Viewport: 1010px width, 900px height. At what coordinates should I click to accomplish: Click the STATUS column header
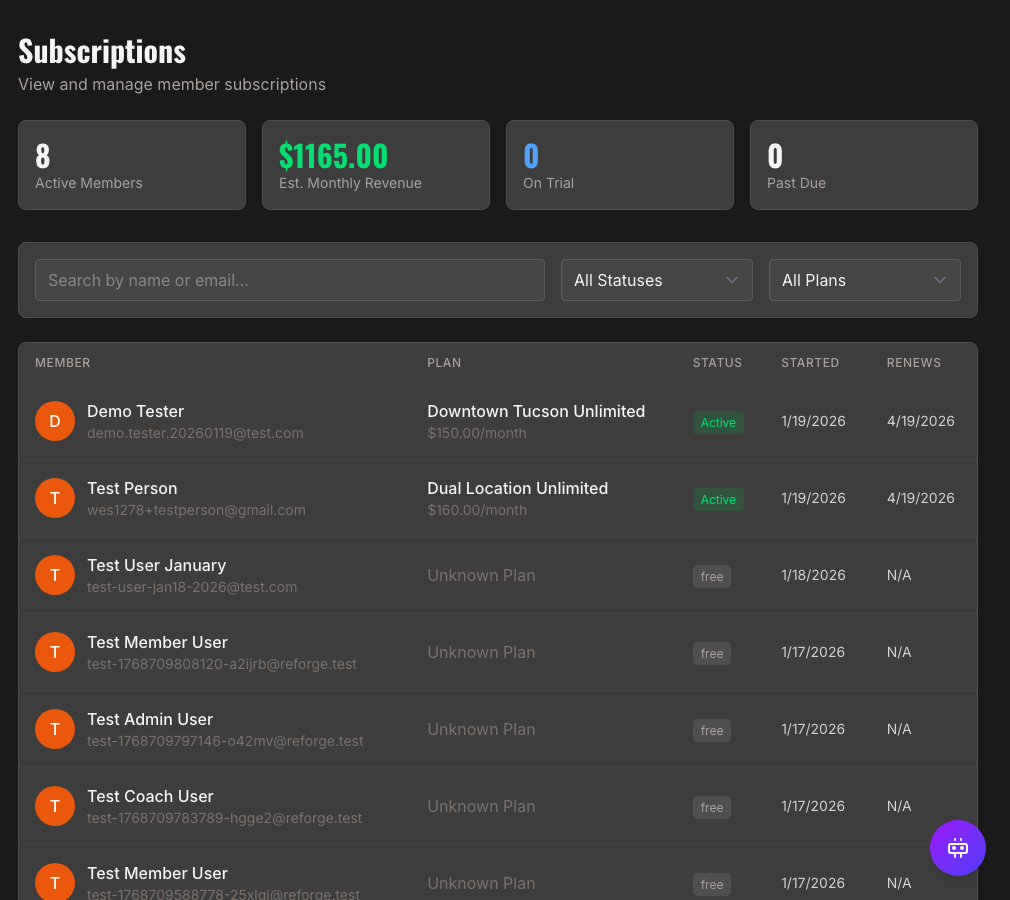(x=717, y=363)
